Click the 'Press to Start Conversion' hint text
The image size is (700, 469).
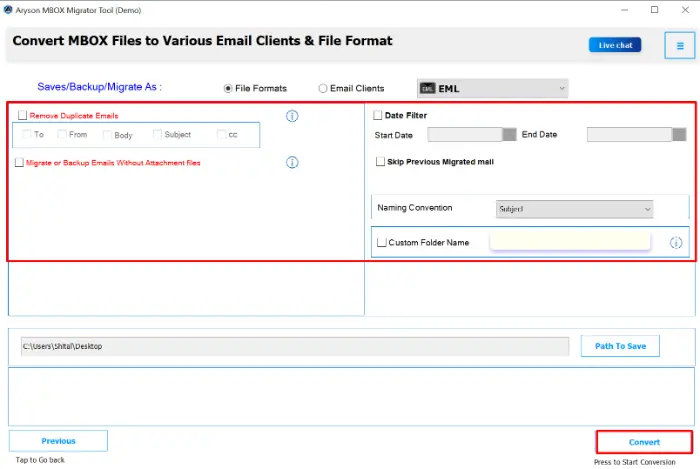point(634,462)
